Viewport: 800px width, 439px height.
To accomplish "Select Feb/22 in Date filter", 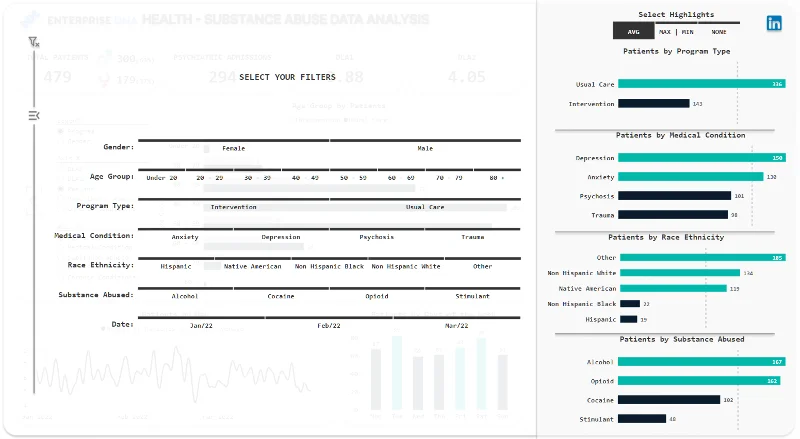I will coord(329,325).
